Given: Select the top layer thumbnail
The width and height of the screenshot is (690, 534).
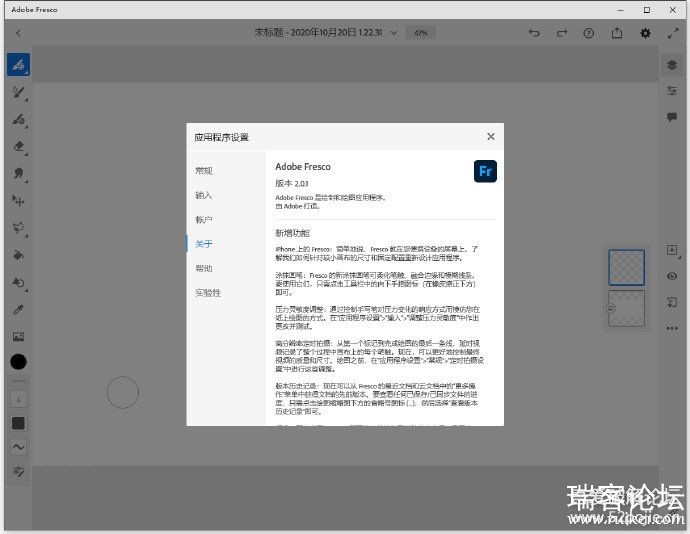Looking at the screenshot, I should (627, 267).
